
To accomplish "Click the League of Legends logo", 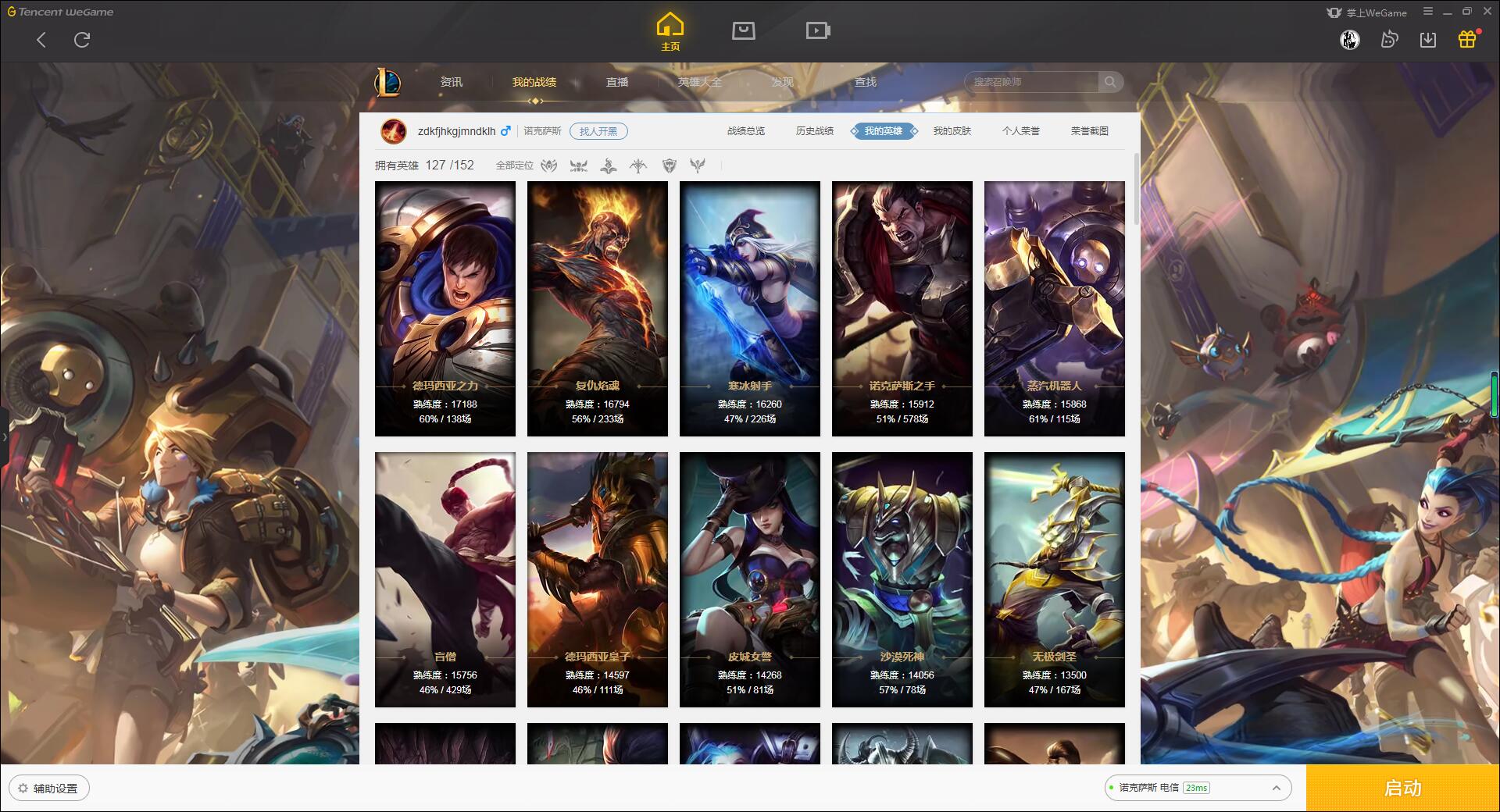I will tap(387, 82).
